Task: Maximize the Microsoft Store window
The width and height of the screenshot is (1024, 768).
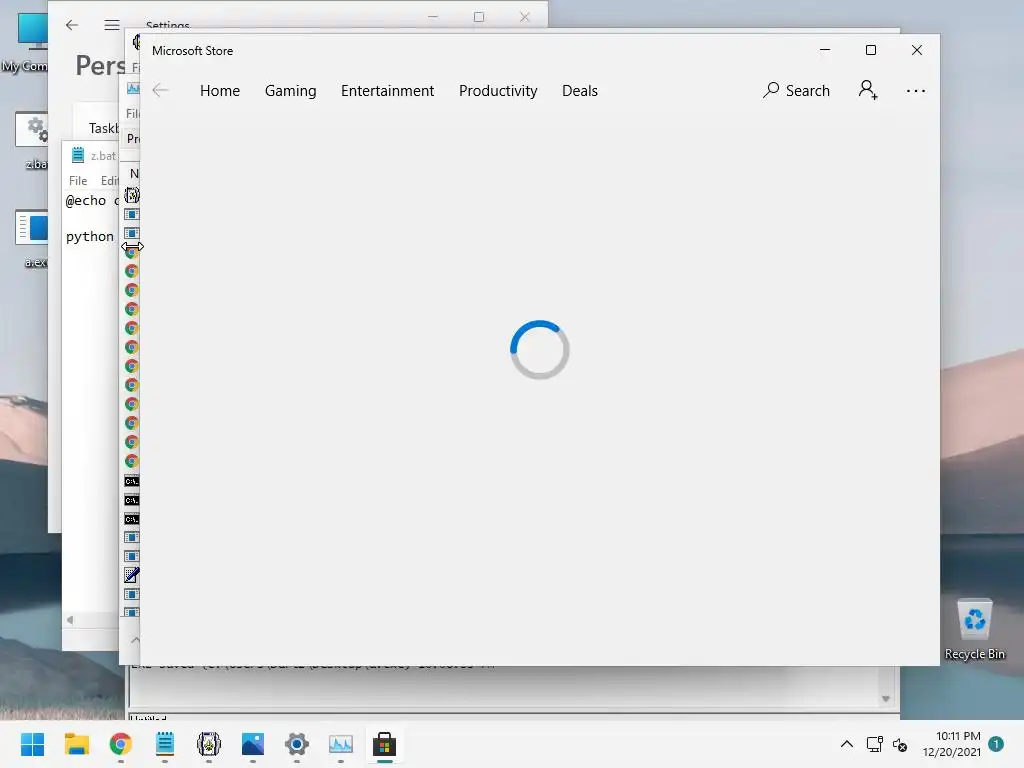Action: pyautogui.click(x=871, y=50)
